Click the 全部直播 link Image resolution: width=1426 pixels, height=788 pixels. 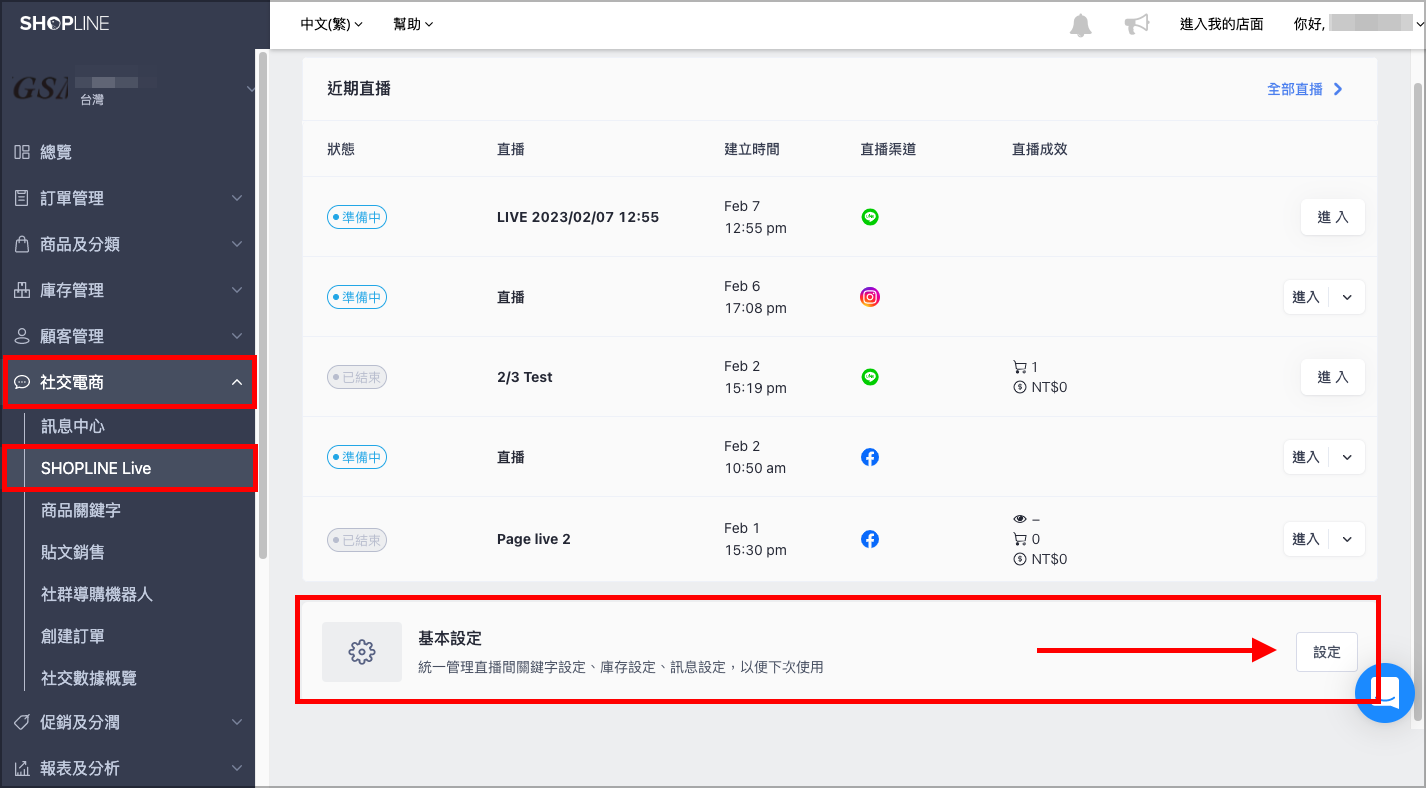click(x=1305, y=89)
